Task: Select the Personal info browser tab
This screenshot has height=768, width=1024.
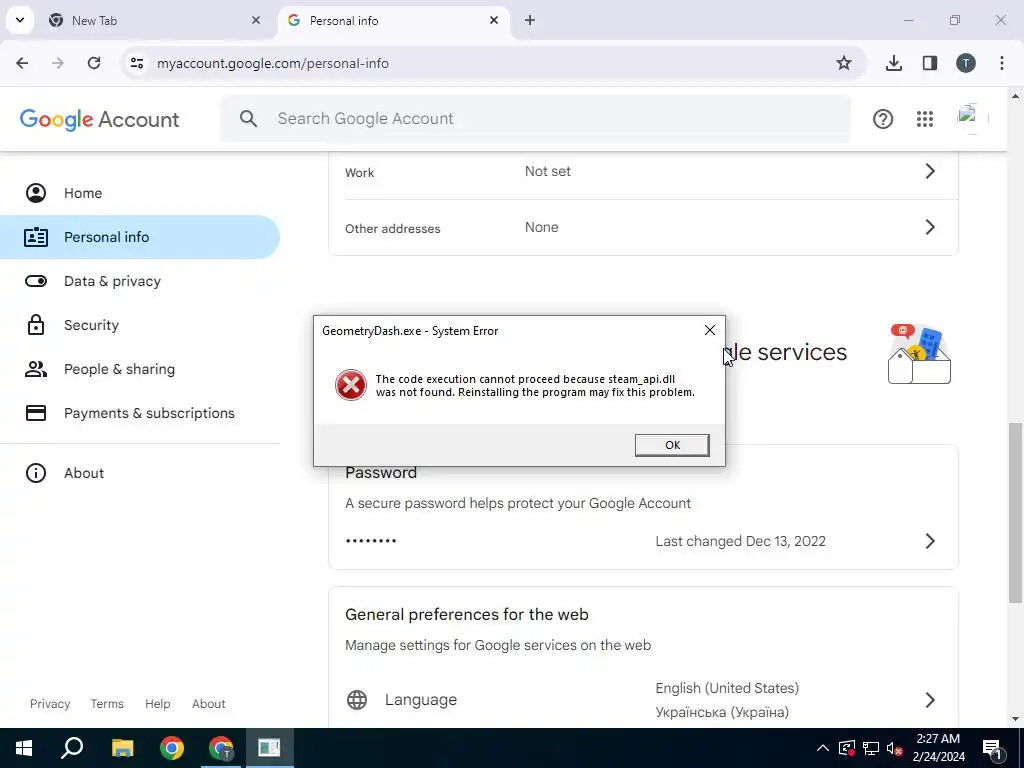Action: point(394,21)
